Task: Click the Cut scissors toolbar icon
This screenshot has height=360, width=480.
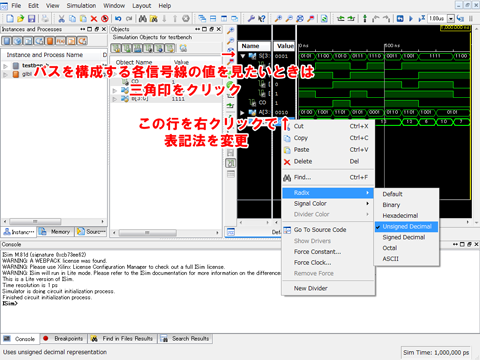Action: point(62,19)
